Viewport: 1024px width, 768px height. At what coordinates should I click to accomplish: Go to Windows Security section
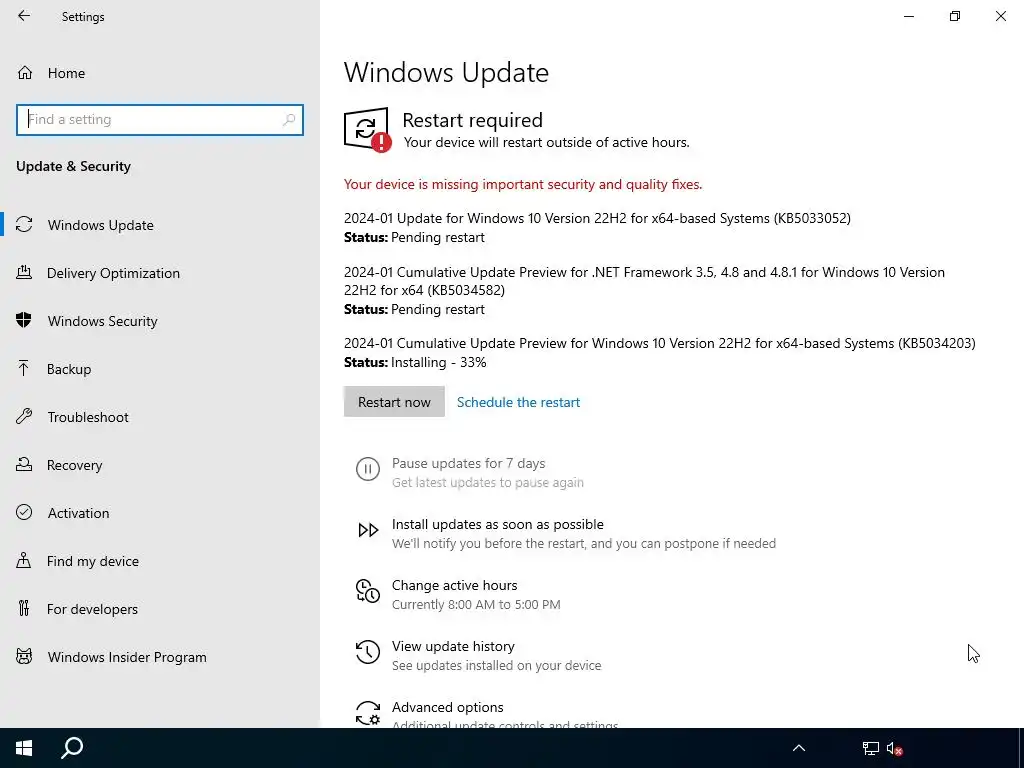click(x=160, y=321)
